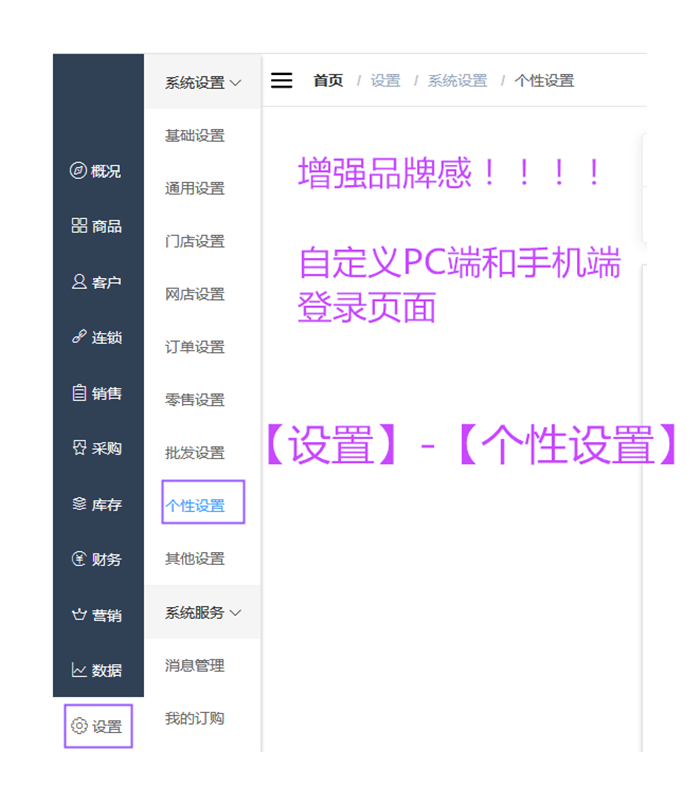
Task: Open 零售设置 submenu item
Action: 195,400
